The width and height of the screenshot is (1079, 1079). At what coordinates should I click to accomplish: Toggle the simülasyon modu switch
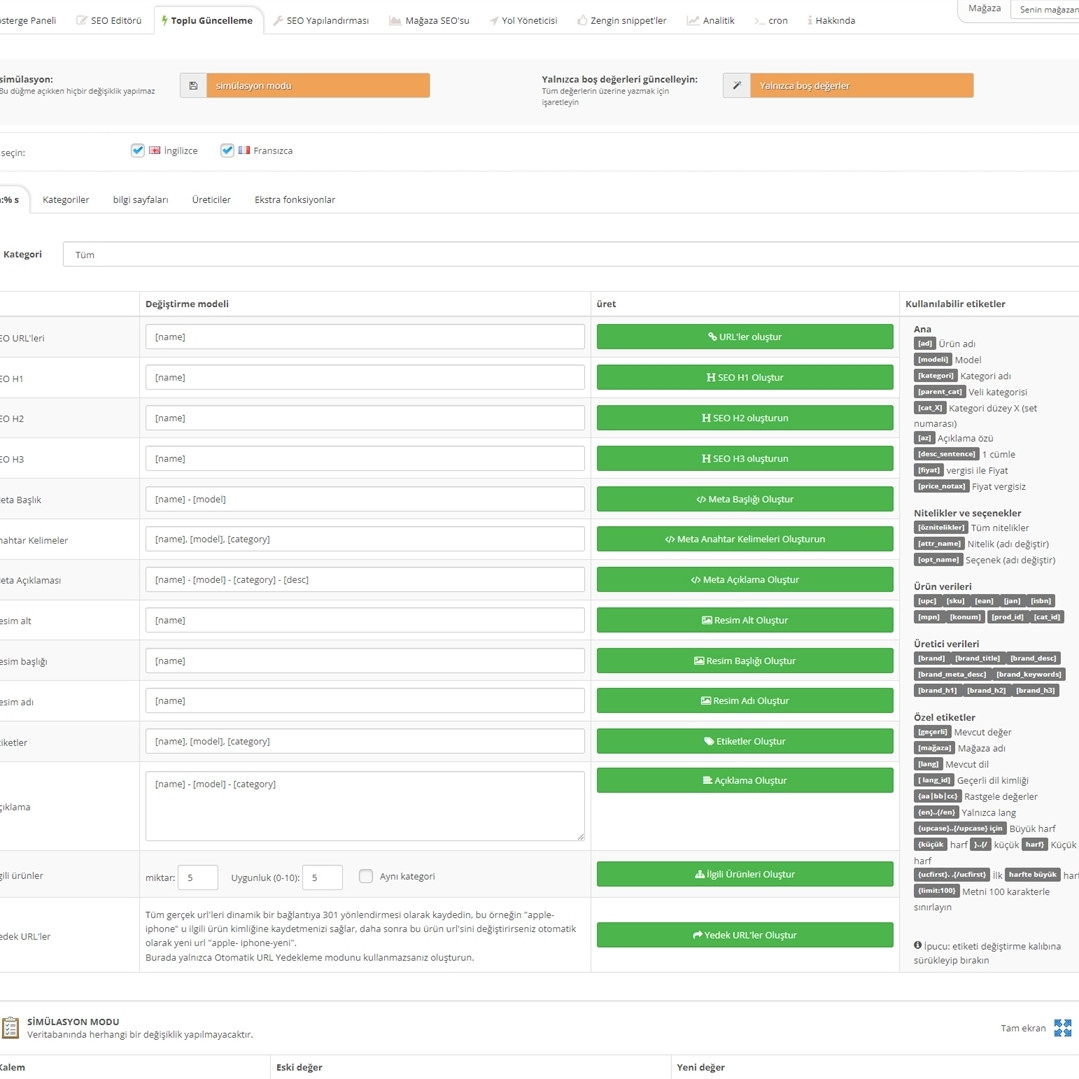click(x=318, y=85)
